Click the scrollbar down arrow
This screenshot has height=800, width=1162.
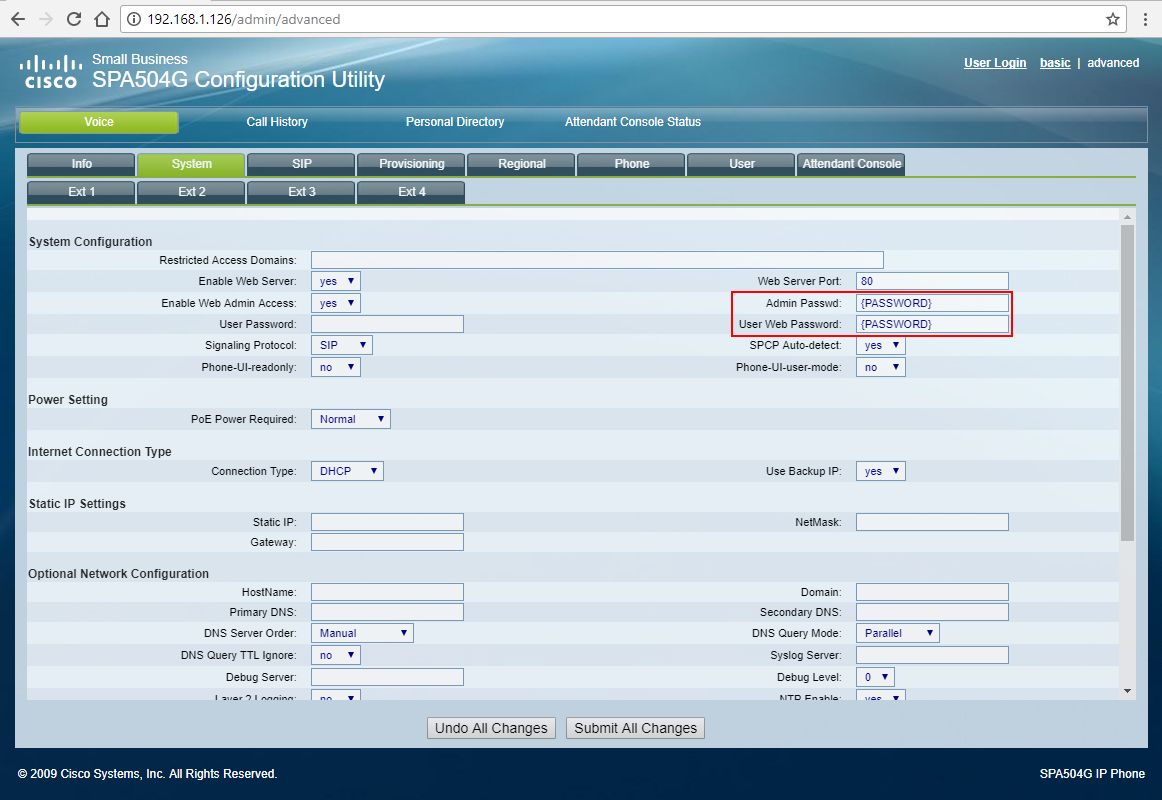pos(1127,691)
